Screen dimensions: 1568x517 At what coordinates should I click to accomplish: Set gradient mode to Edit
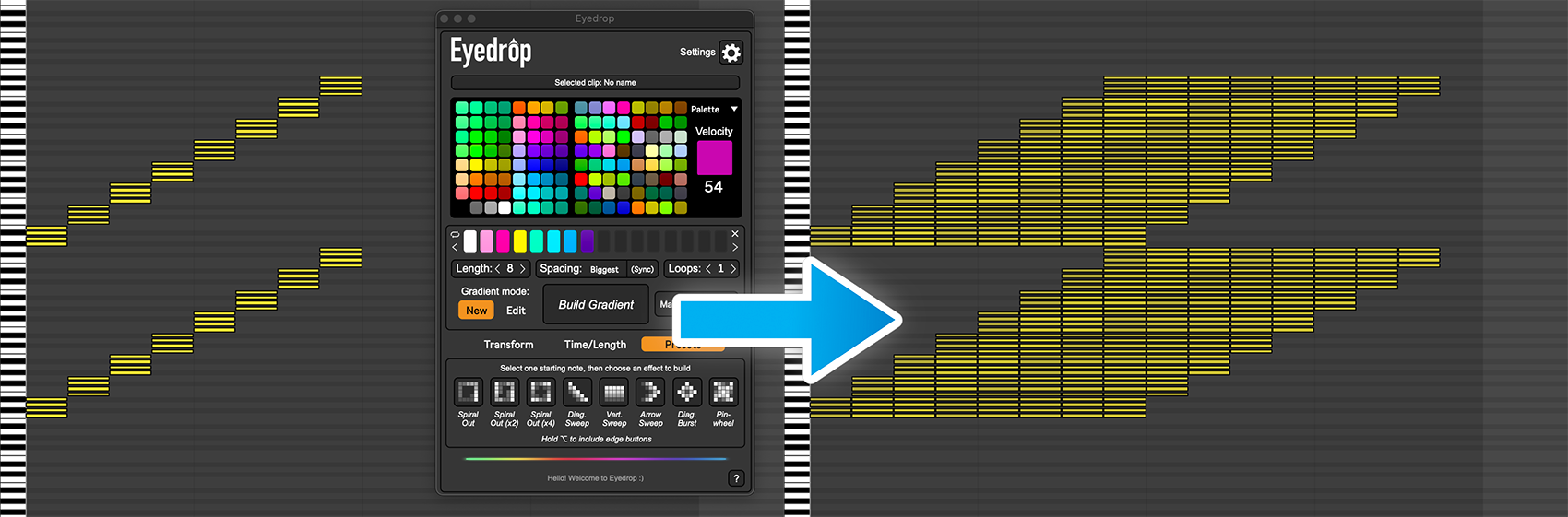point(516,311)
